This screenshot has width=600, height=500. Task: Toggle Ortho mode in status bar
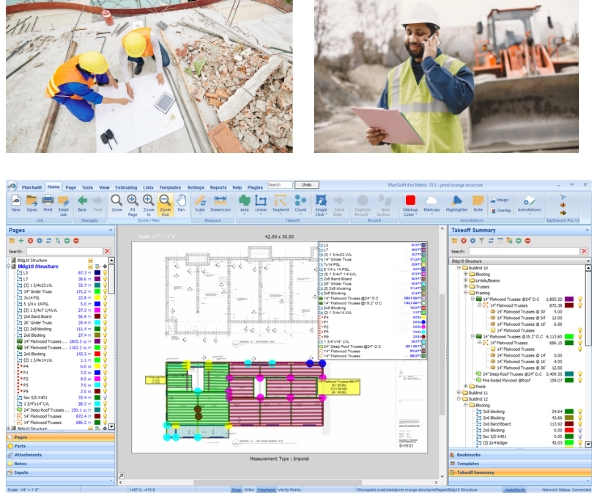coord(250,490)
